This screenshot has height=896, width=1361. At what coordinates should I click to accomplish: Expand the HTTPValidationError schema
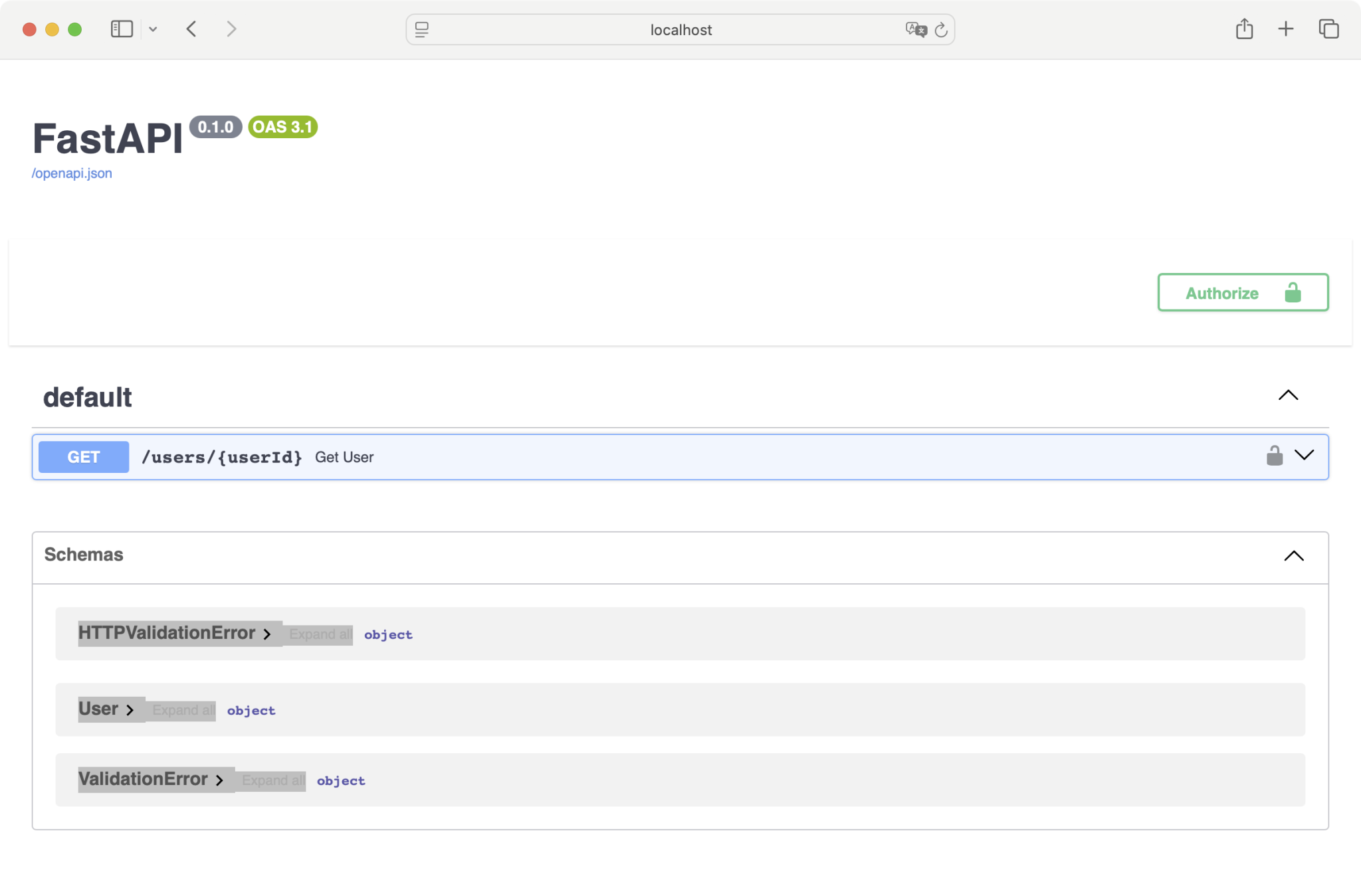266,634
